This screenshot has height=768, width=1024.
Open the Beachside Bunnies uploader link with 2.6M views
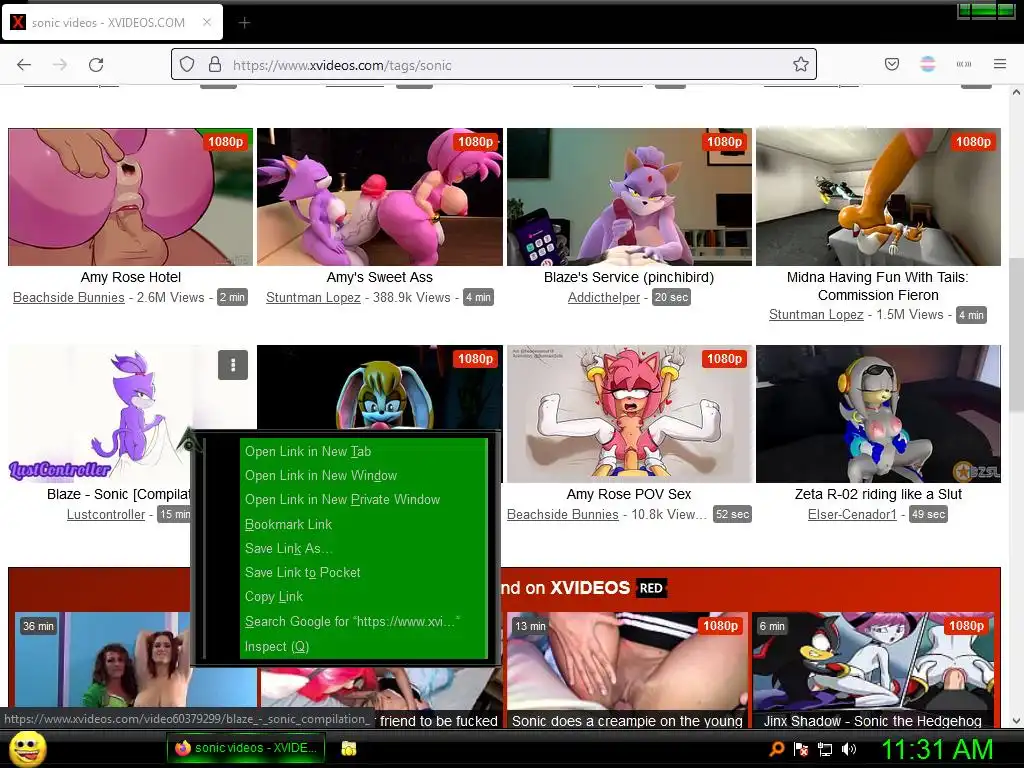point(69,297)
